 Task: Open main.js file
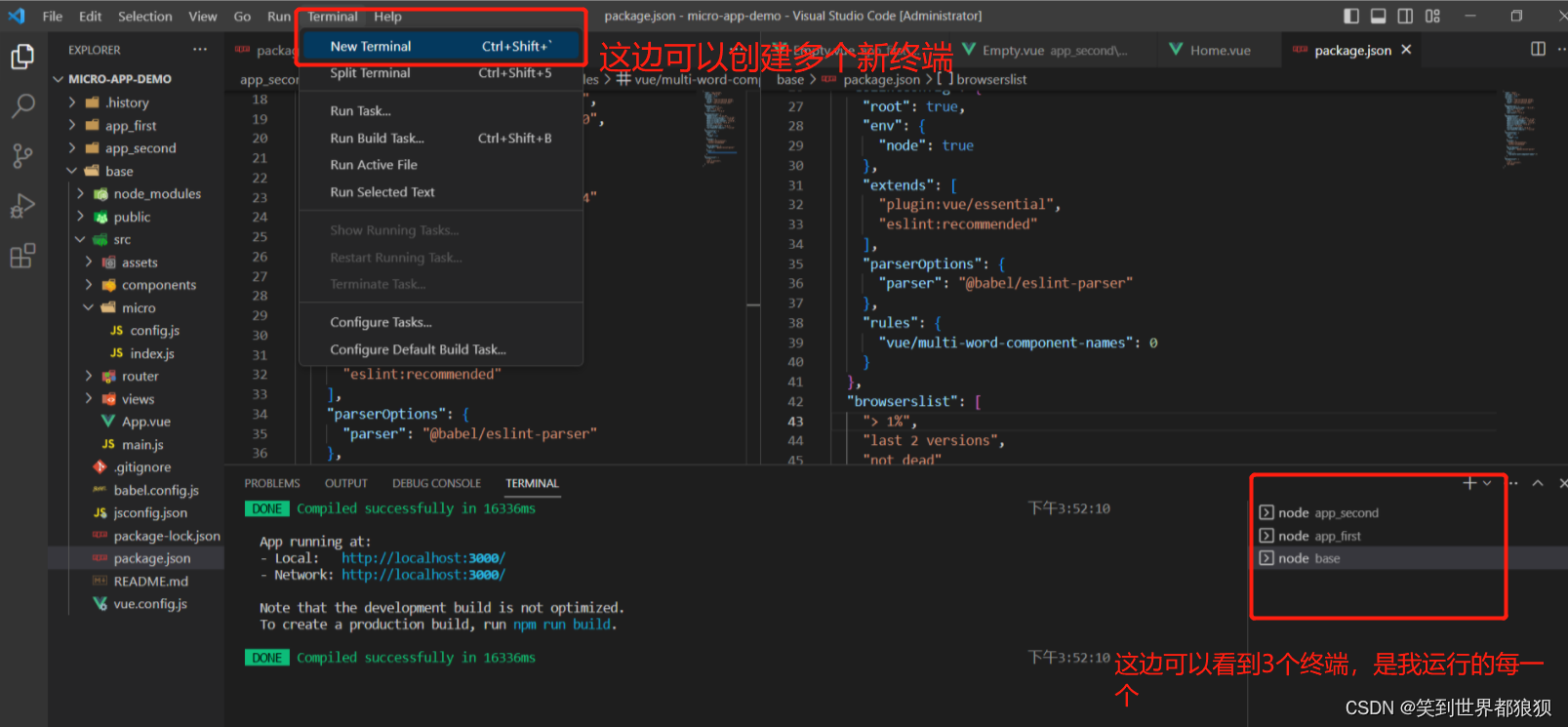point(137,444)
